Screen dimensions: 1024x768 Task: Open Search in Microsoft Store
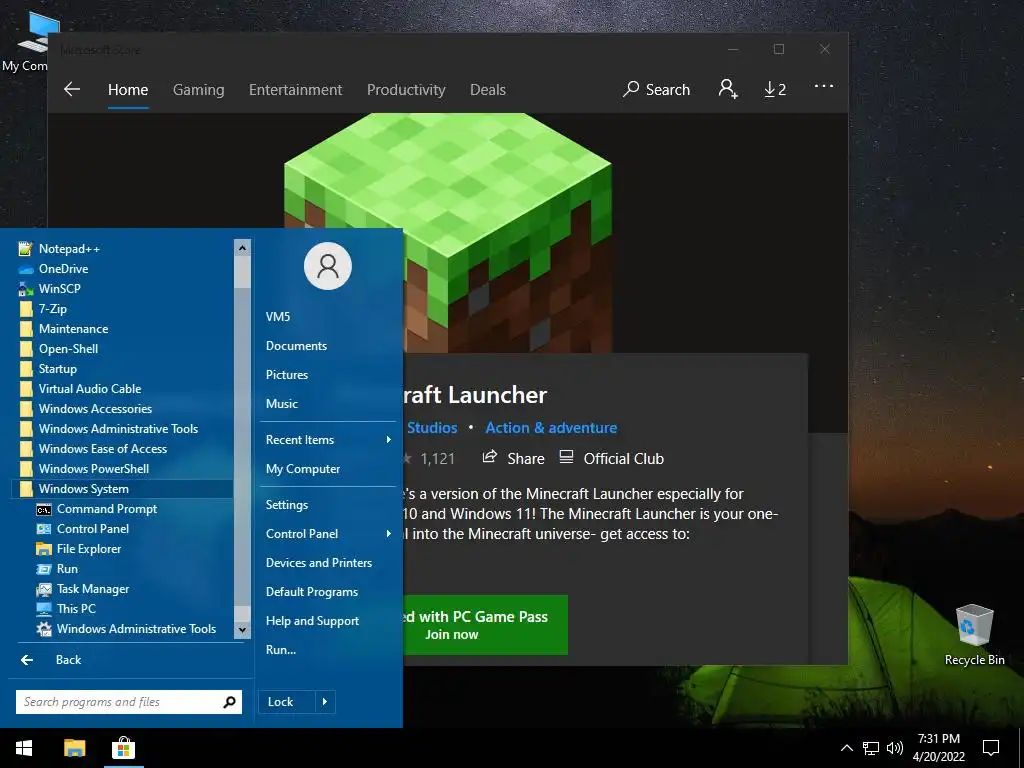[656, 89]
